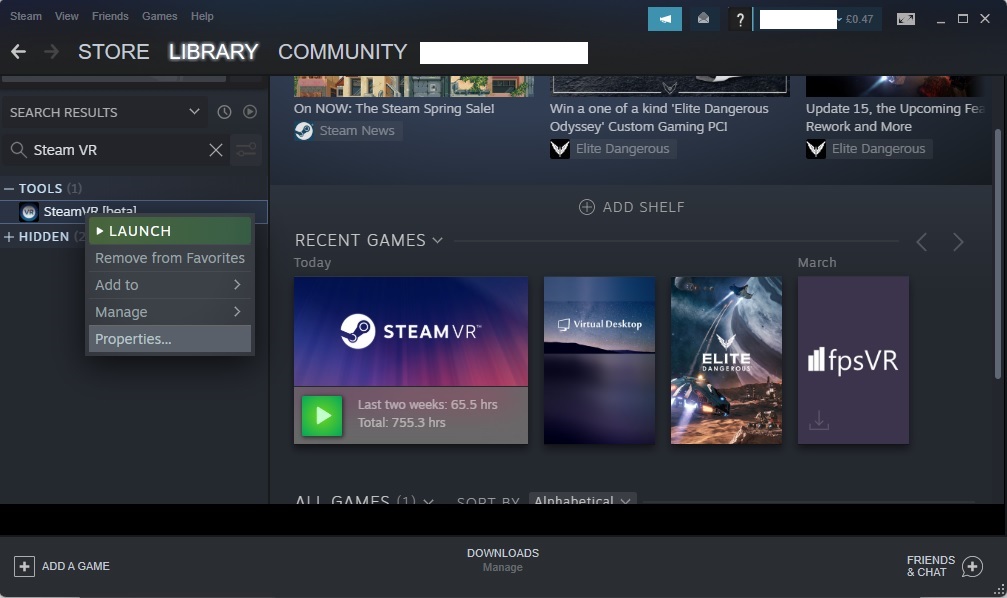Click in the library search field
Screen dimensions: 1007x598
(x=116, y=150)
